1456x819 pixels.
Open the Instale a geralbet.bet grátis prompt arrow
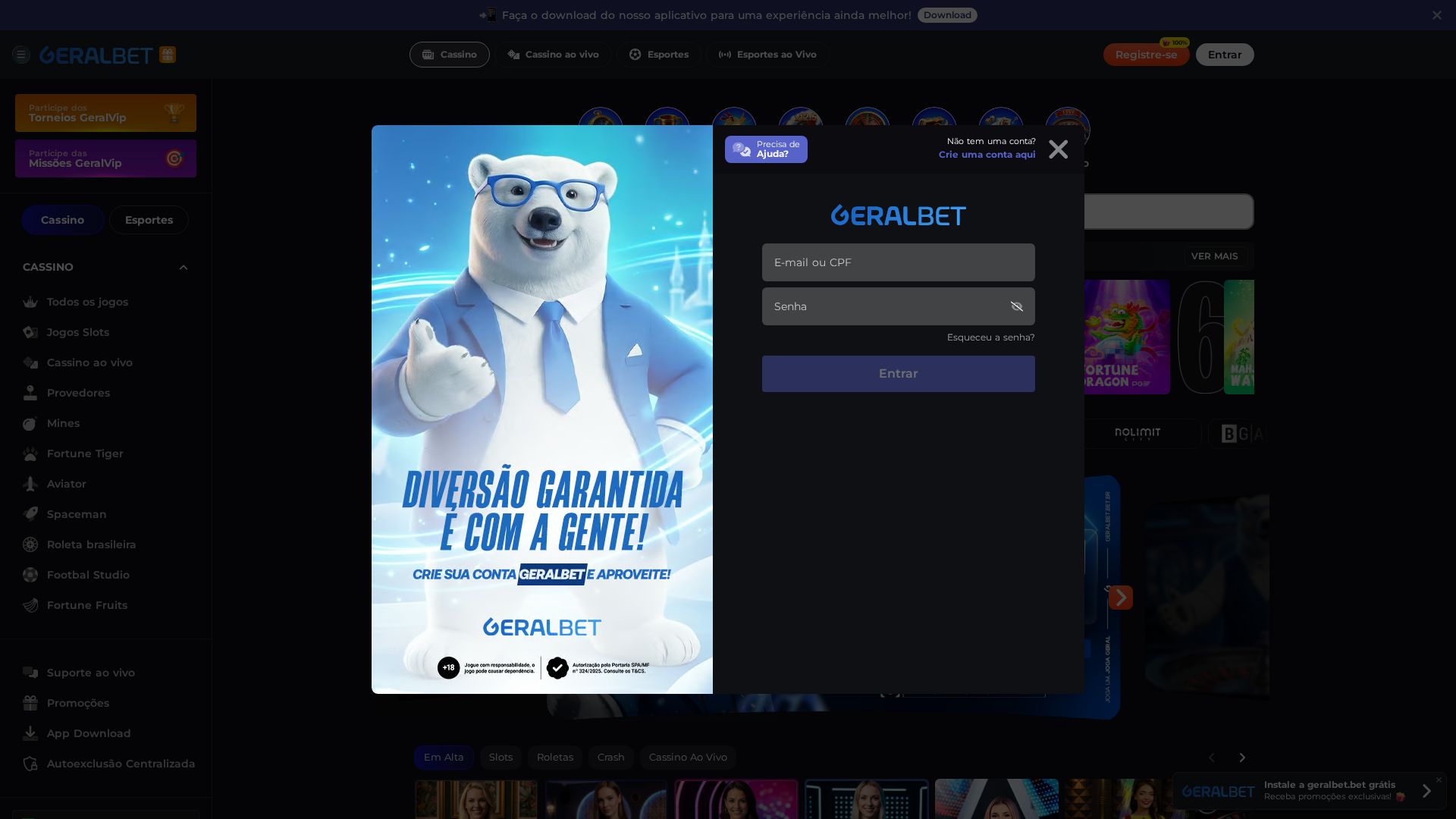[x=1426, y=792]
